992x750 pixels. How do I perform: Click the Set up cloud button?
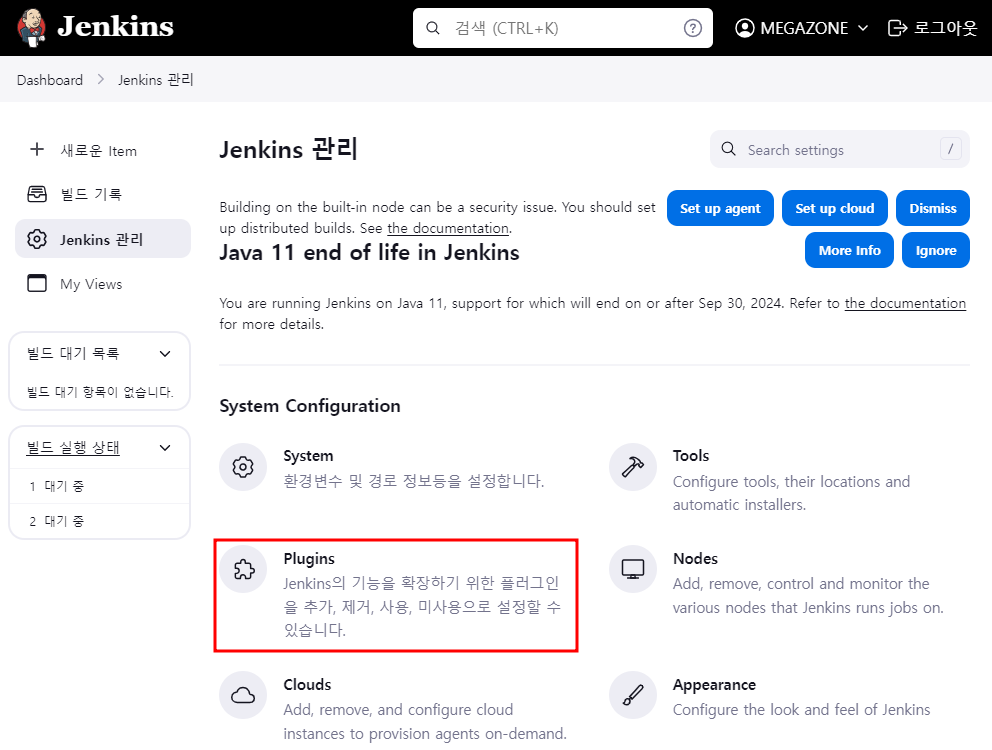[834, 208]
